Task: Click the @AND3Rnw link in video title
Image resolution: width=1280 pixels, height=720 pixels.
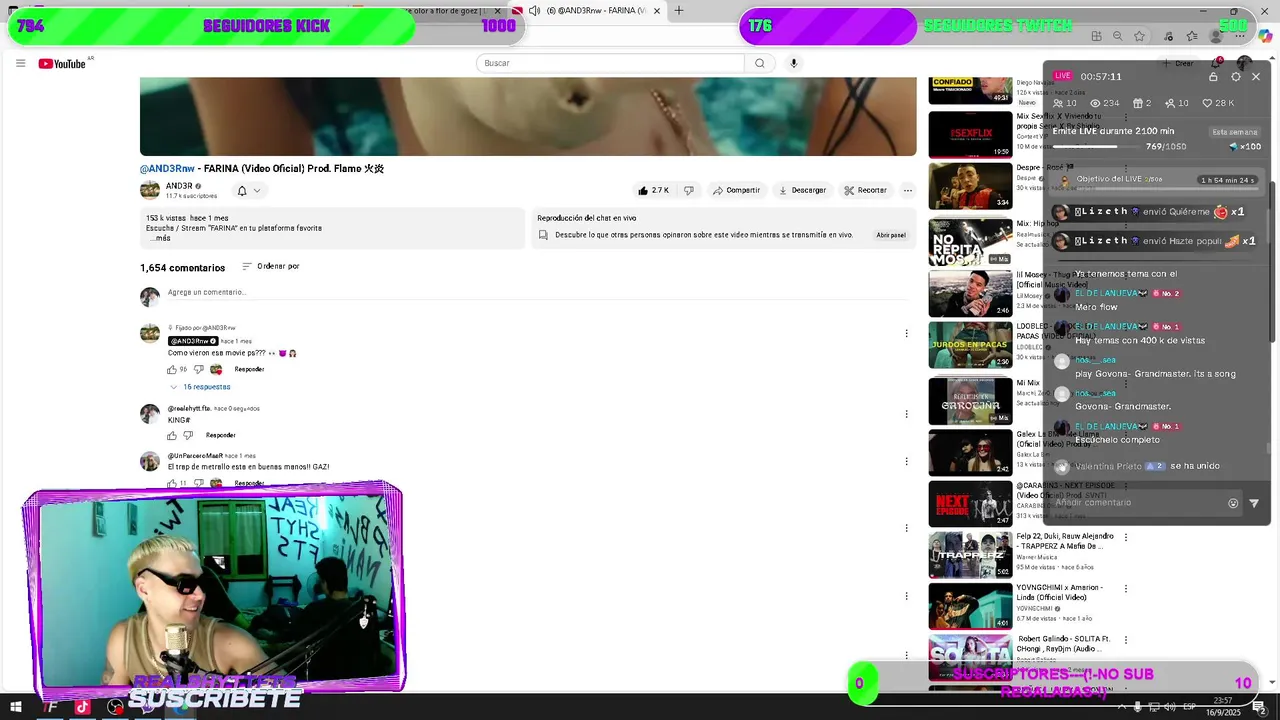Action: click(x=167, y=169)
